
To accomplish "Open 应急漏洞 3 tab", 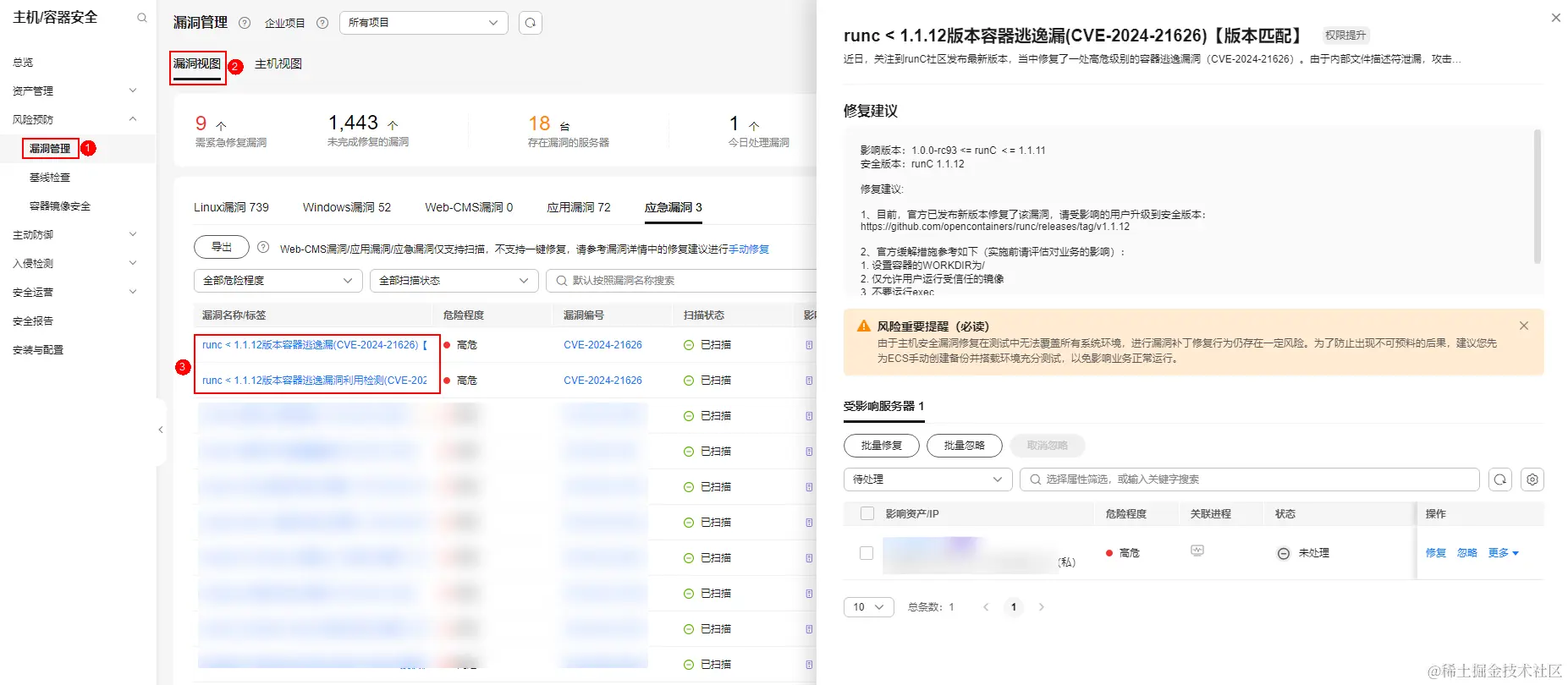I will 674,207.
